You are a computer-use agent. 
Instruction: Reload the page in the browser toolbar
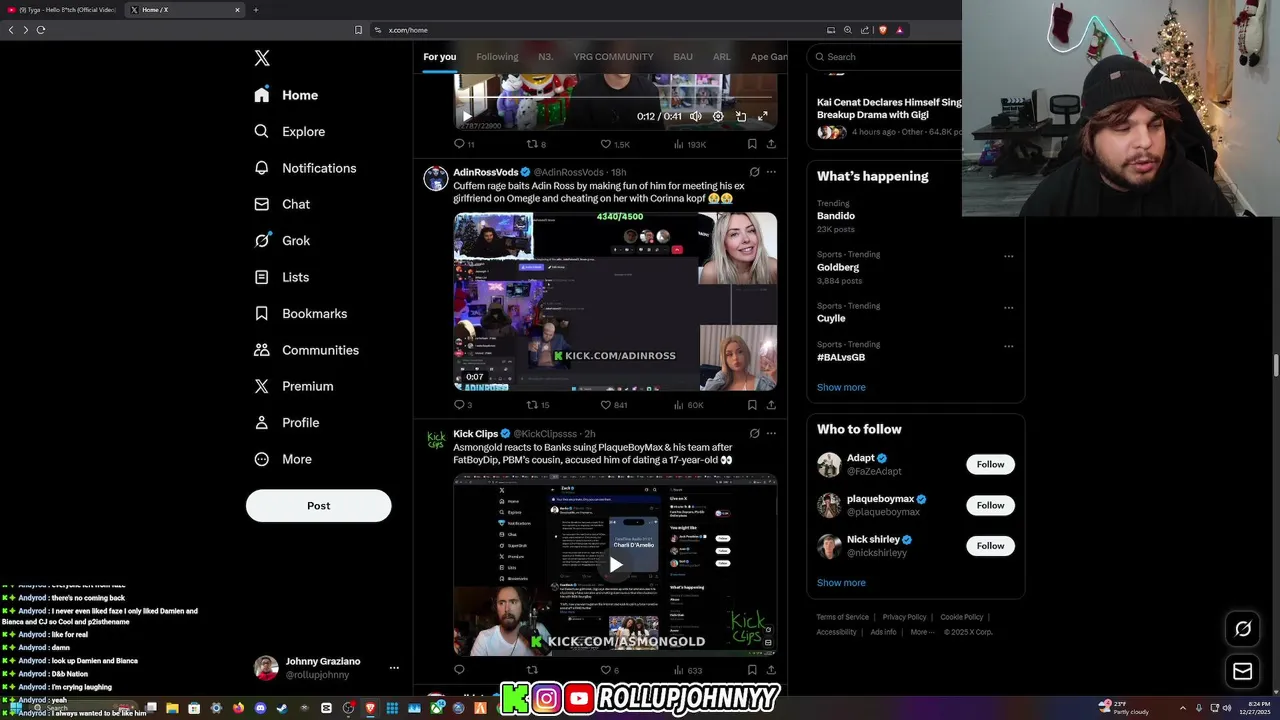(x=41, y=30)
